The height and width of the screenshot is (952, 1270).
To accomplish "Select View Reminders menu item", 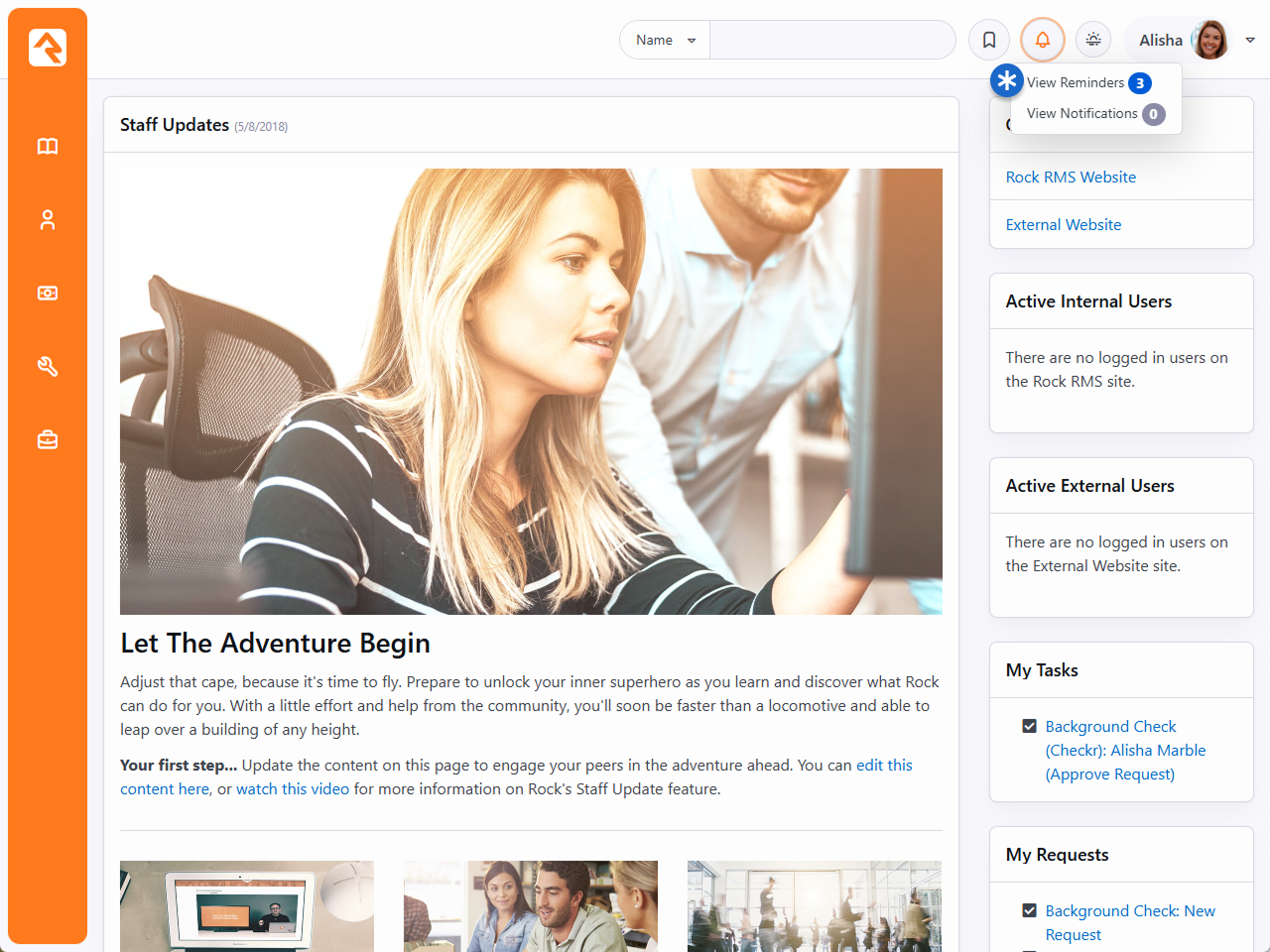I will 1076,83.
